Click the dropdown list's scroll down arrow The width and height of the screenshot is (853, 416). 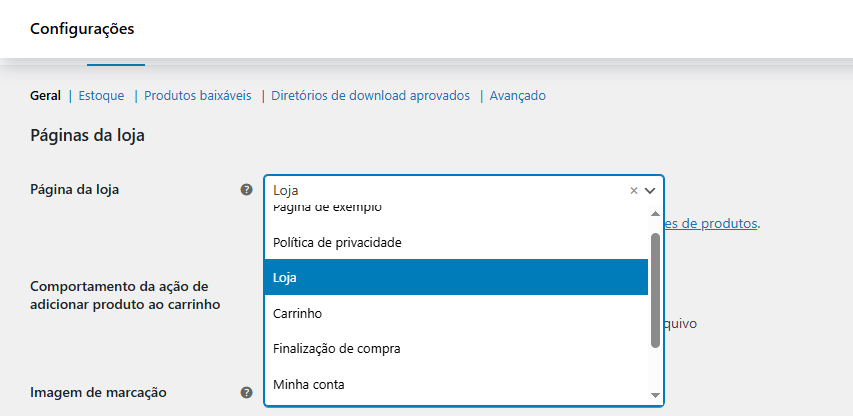(x=656, y=396)
